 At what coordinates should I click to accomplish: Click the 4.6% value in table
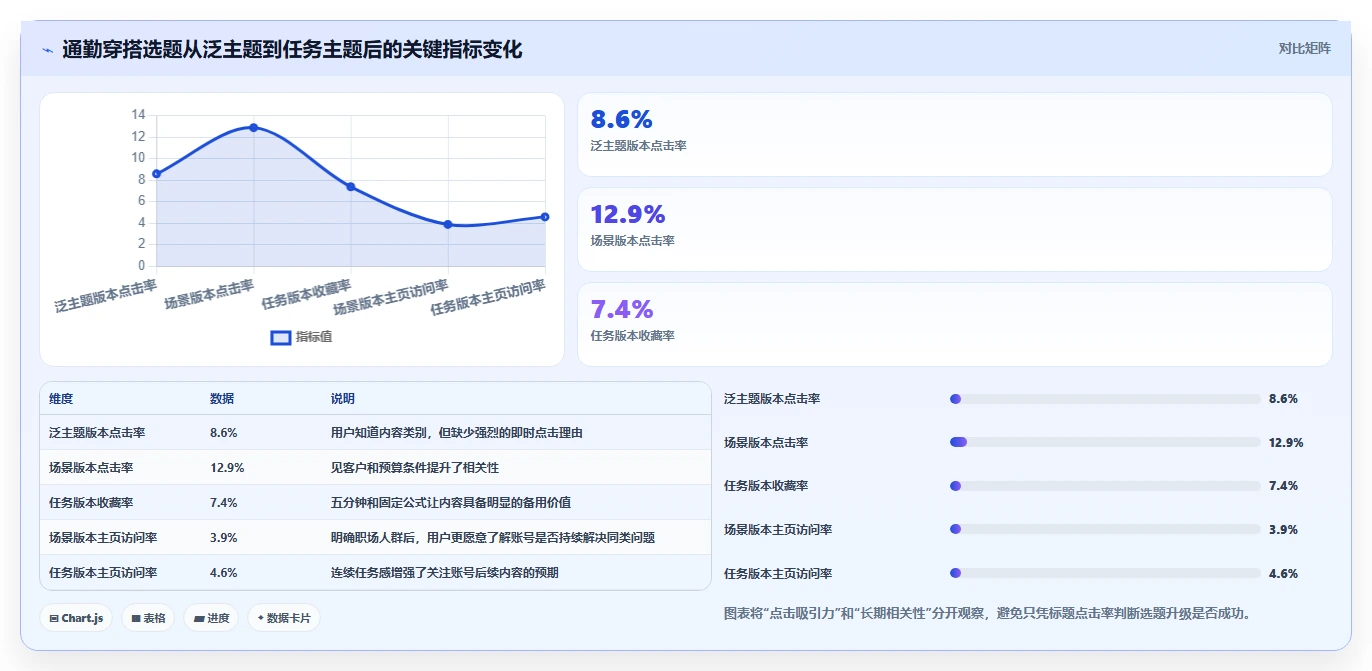click(223, 573)
